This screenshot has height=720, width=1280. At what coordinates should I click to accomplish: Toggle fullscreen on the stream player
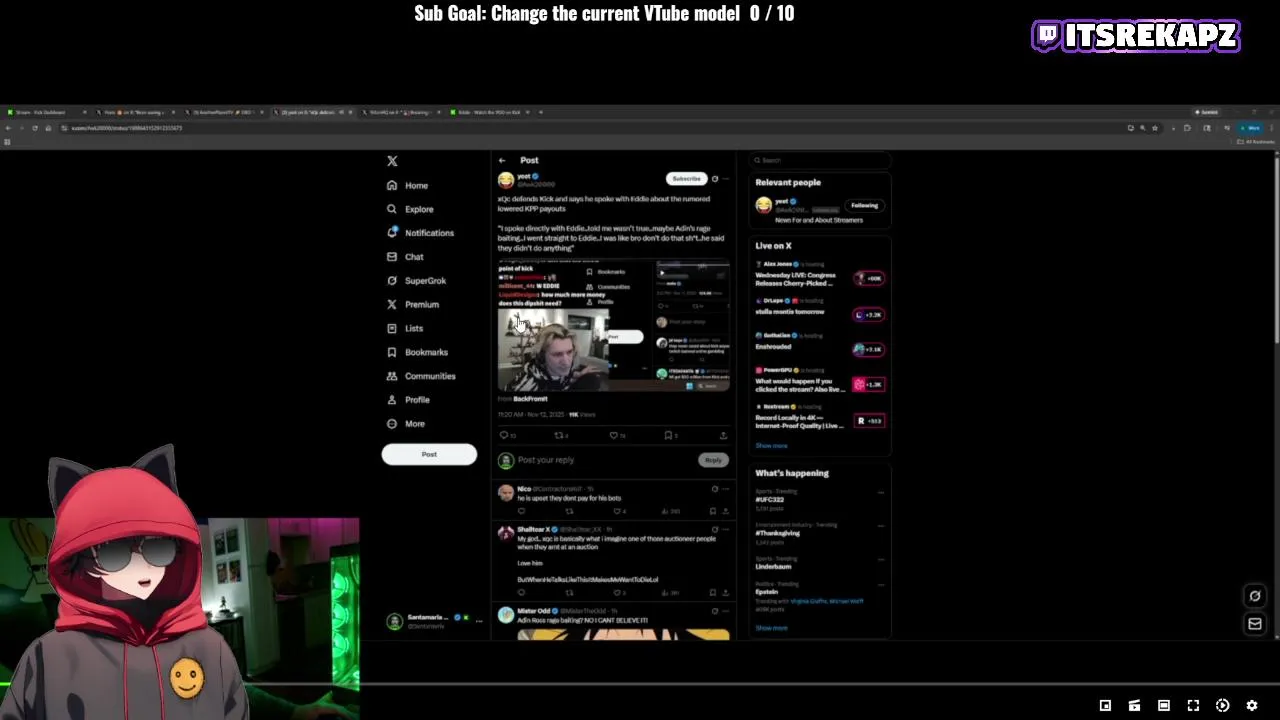1193,706
